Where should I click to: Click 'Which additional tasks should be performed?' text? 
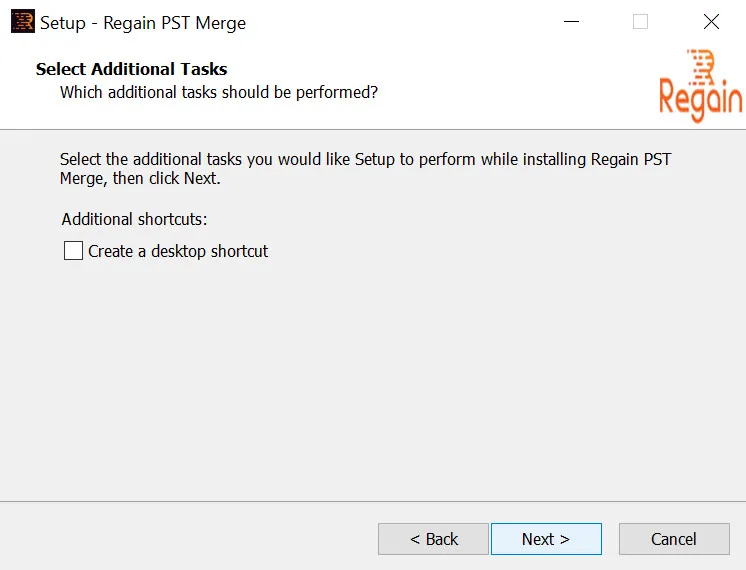(219, 92)
